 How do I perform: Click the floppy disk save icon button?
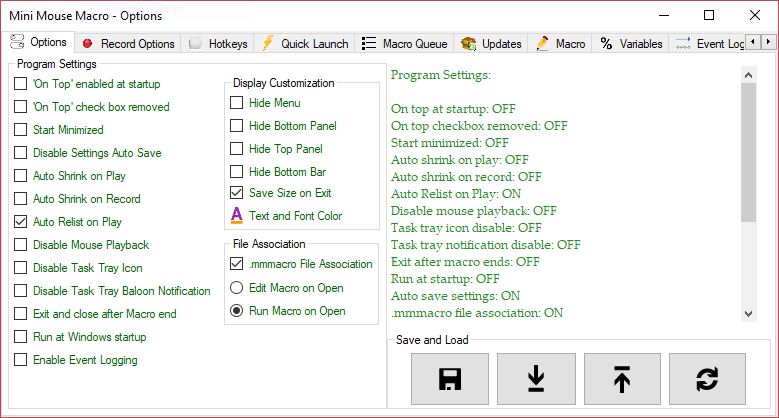(x=450, y=379)
